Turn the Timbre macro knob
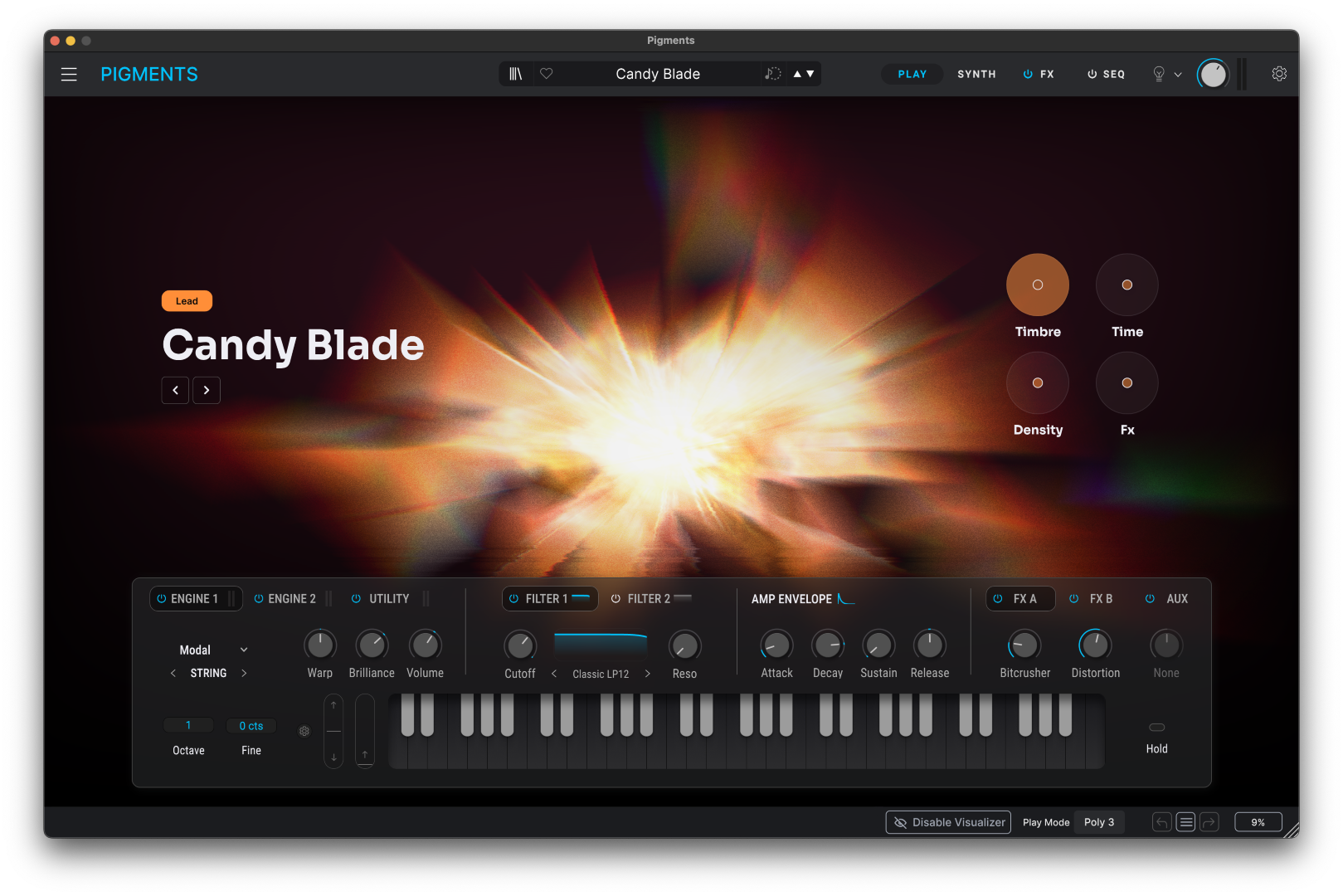This screenshot has width=1343, height=896. (x=1038, y=285)
